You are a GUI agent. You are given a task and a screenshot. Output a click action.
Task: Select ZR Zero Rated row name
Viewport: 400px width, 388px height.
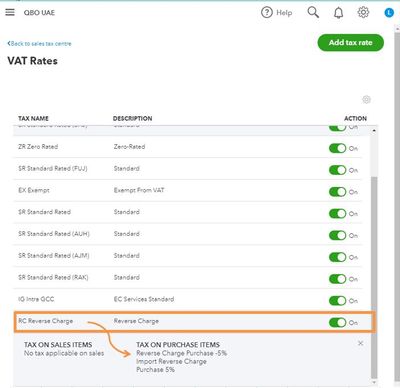pos(38,147)
